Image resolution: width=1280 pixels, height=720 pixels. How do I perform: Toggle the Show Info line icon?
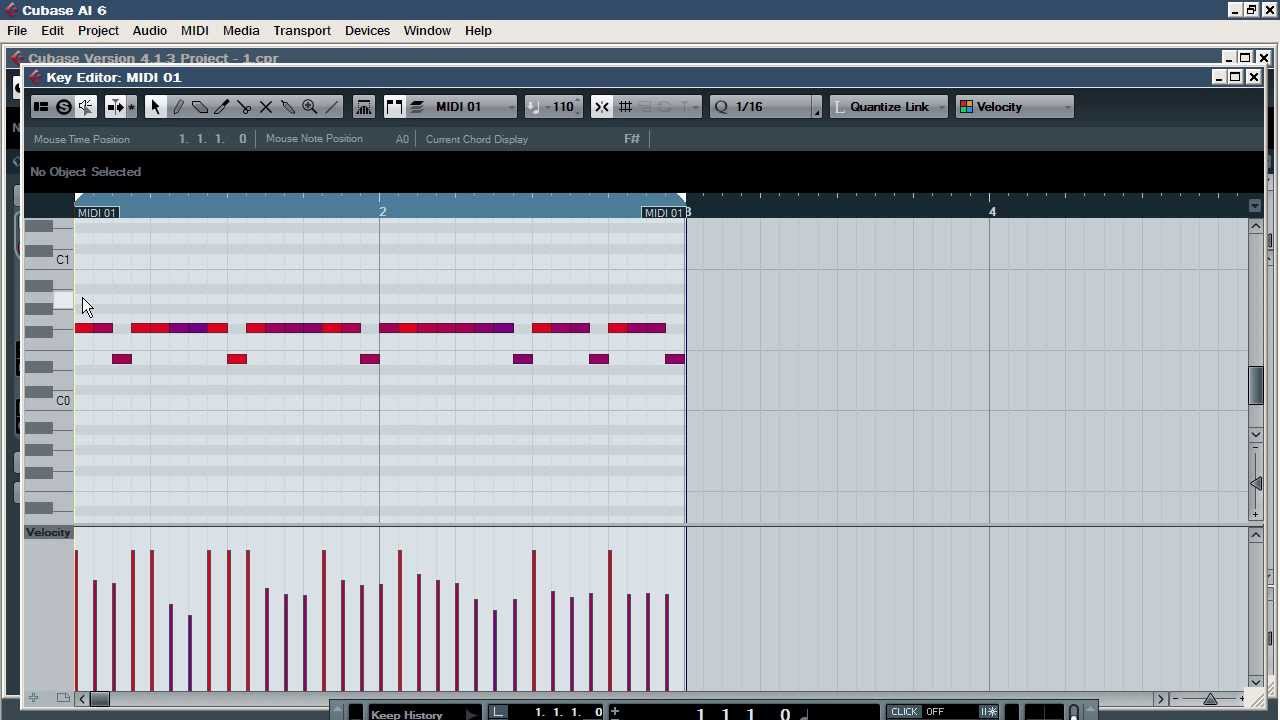[41, 107]
